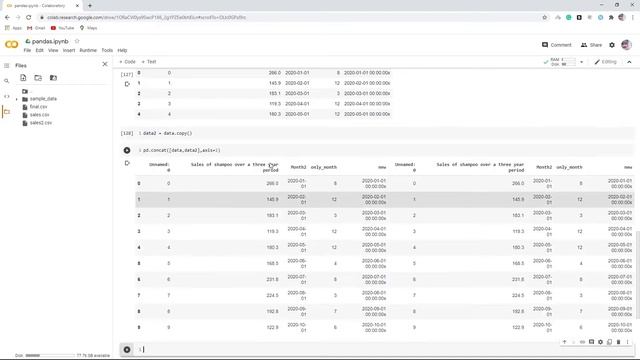Open the Runtime menu

(88, 50)
